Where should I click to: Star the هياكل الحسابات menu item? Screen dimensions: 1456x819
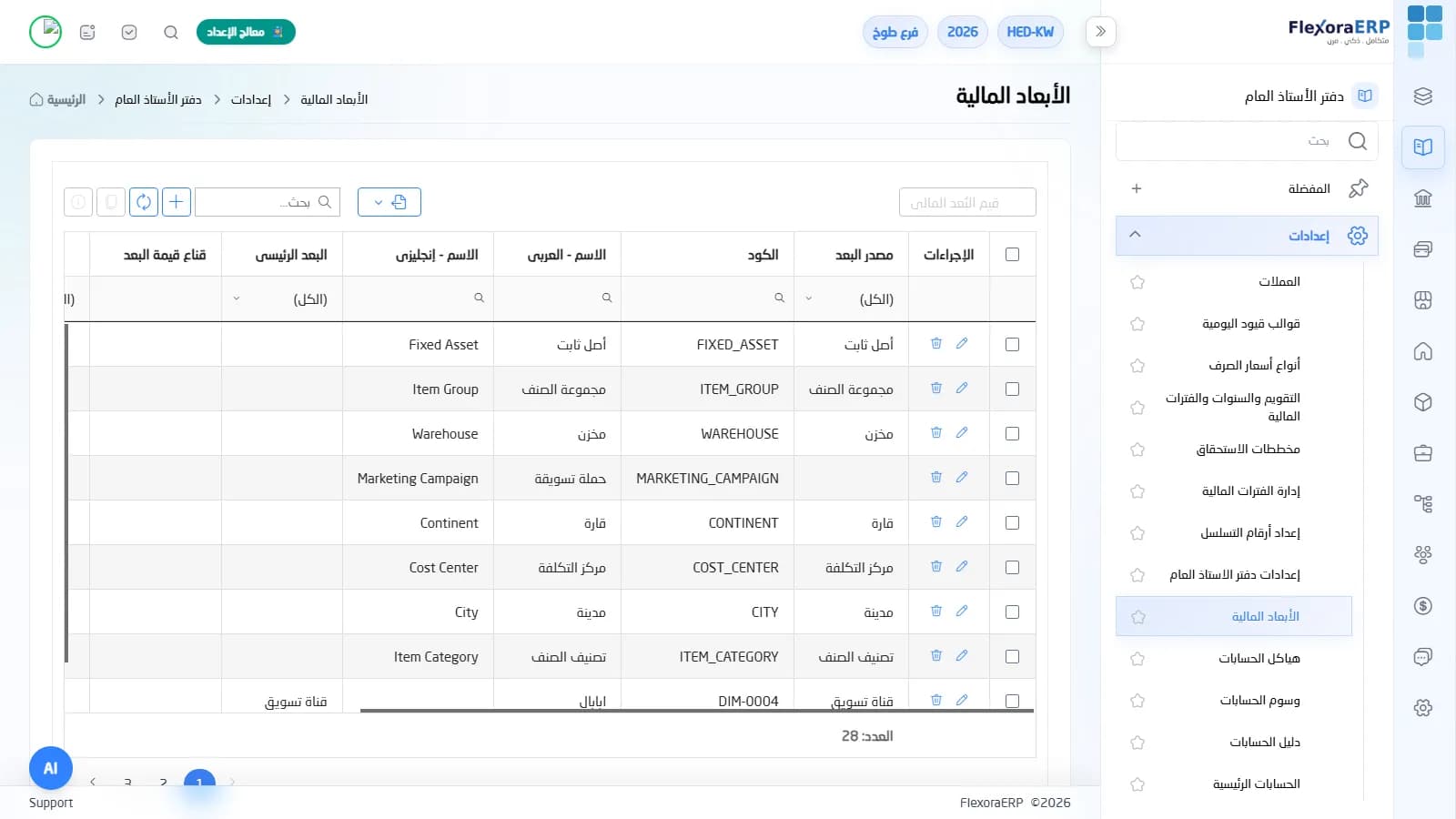point(1137,659)
